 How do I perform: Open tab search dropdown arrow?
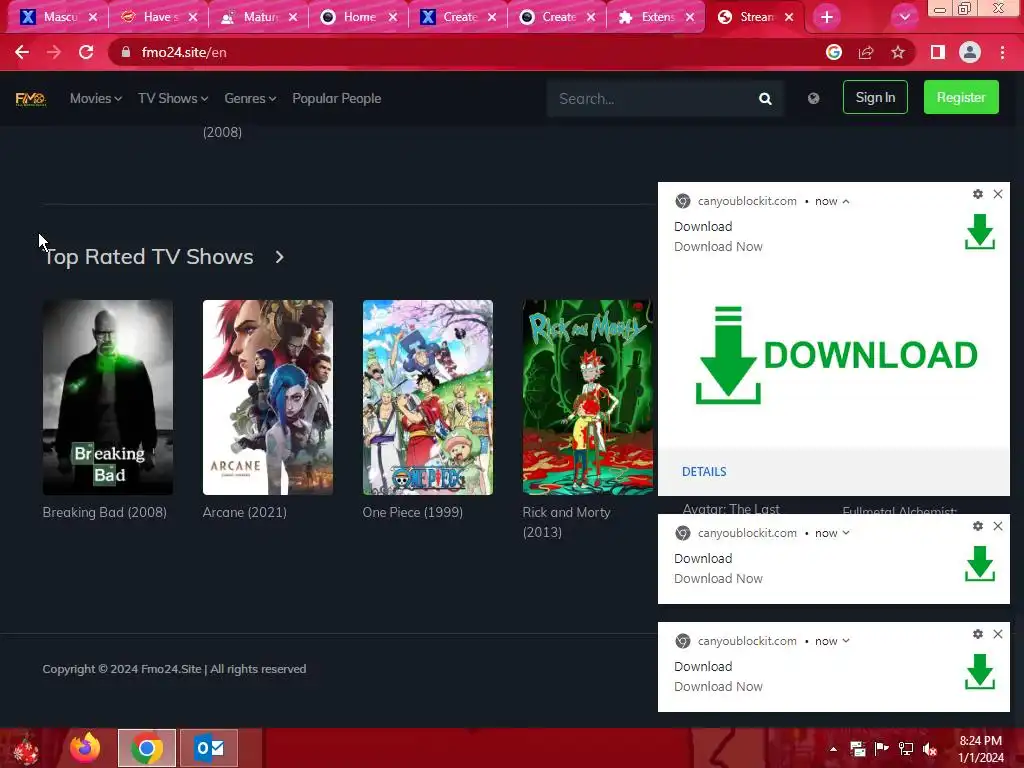904,17
